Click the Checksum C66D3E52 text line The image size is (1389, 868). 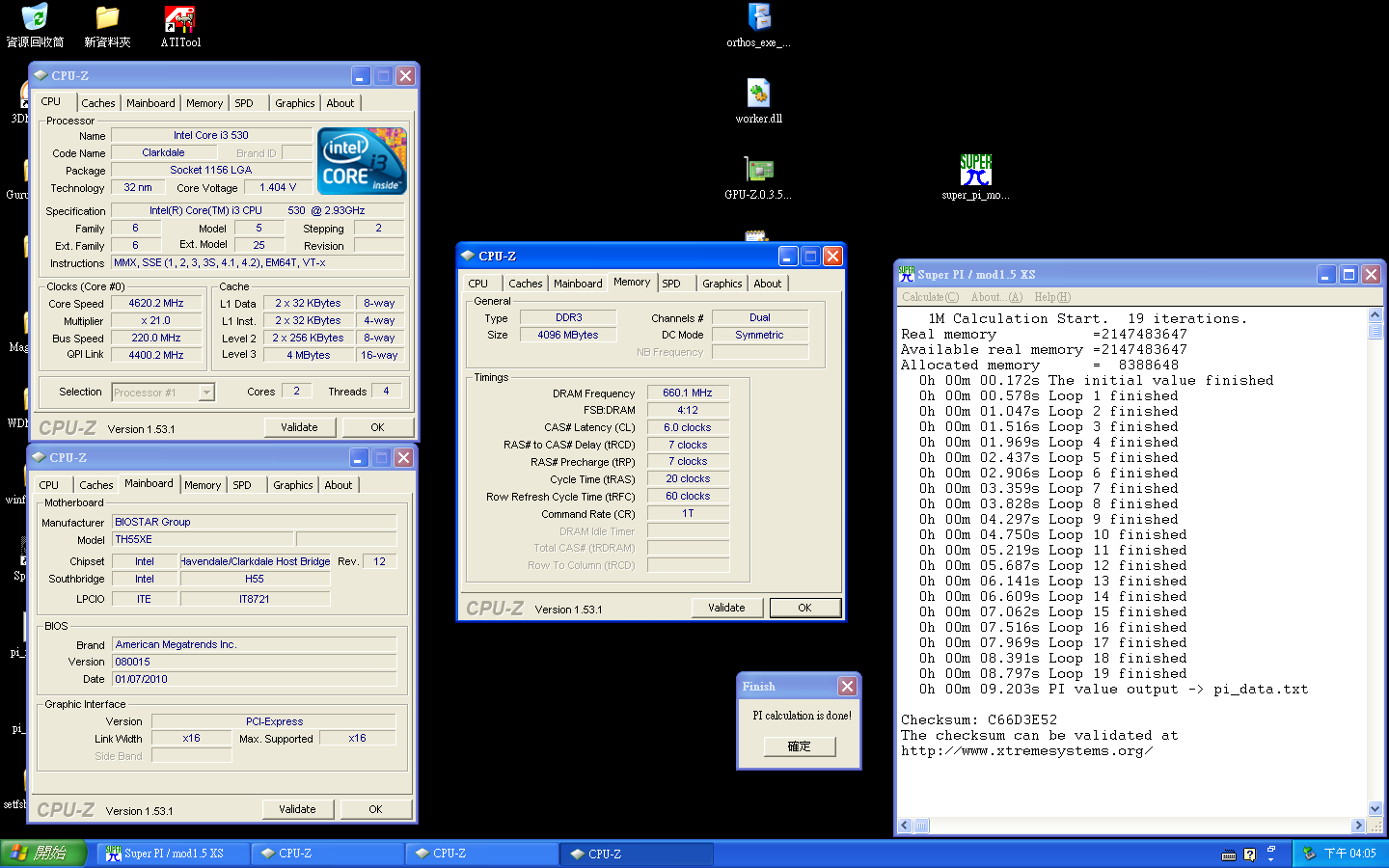point(979,719)
